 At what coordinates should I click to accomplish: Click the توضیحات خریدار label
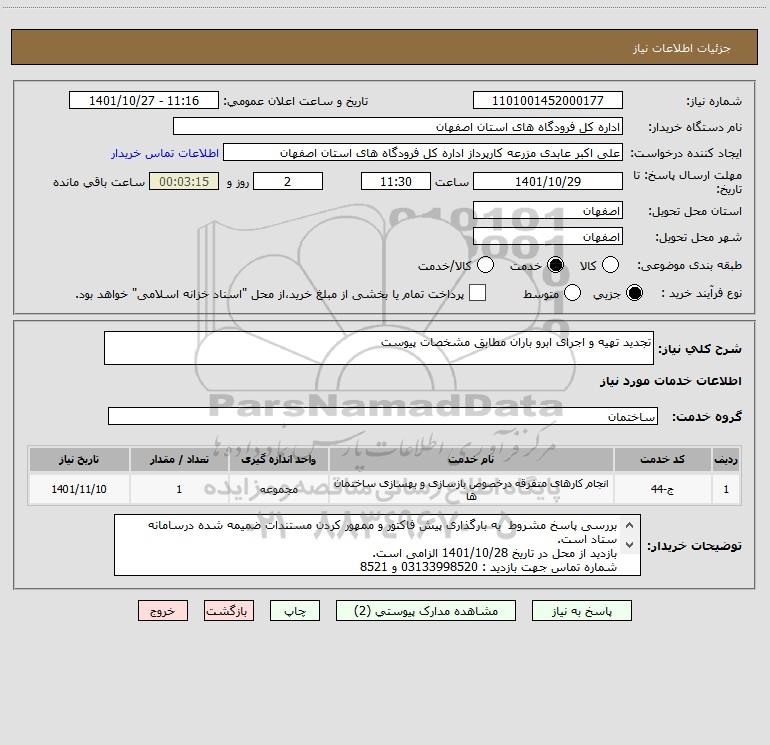click(x=694, y=546)
